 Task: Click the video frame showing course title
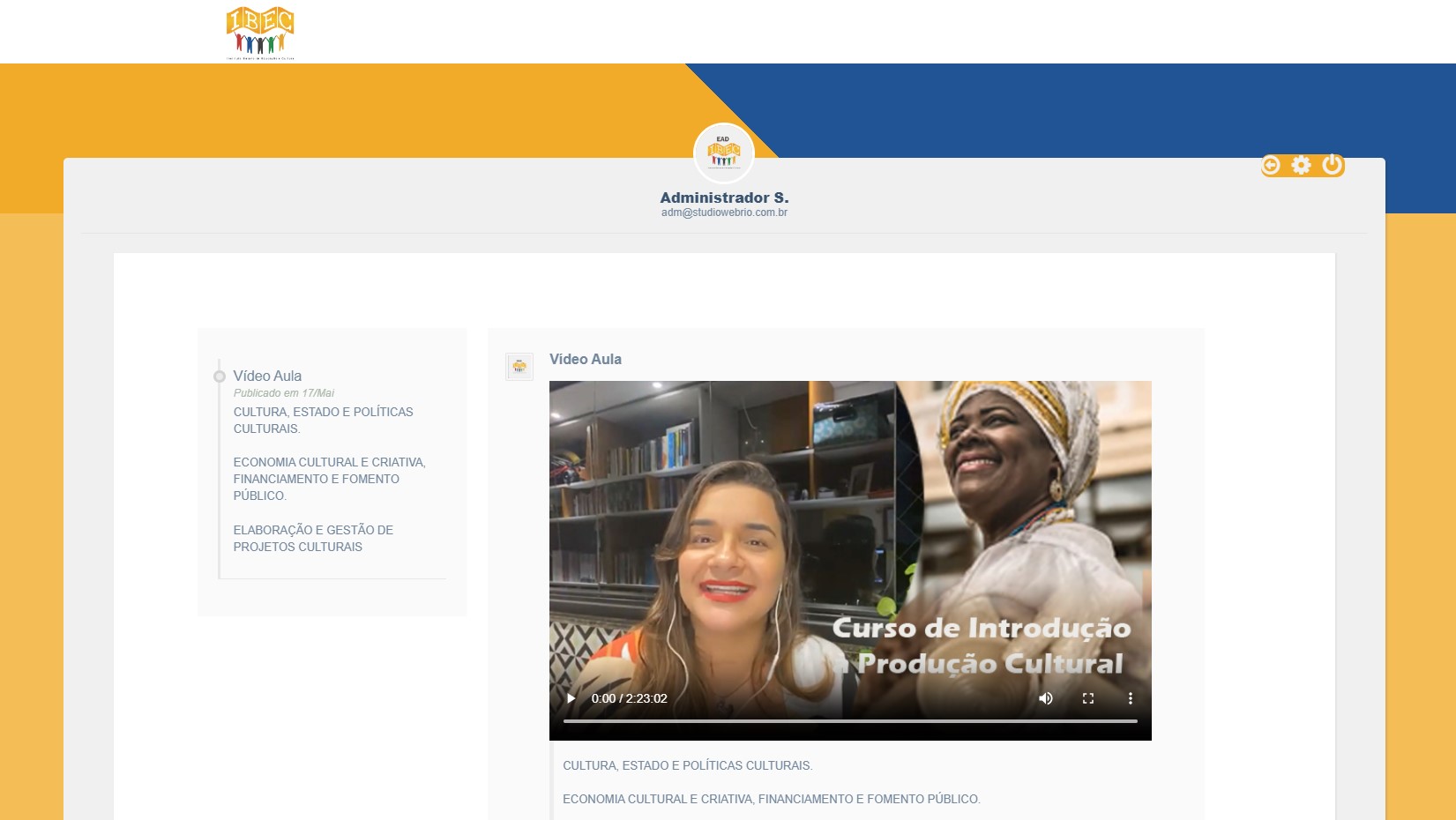click(850, 529)
